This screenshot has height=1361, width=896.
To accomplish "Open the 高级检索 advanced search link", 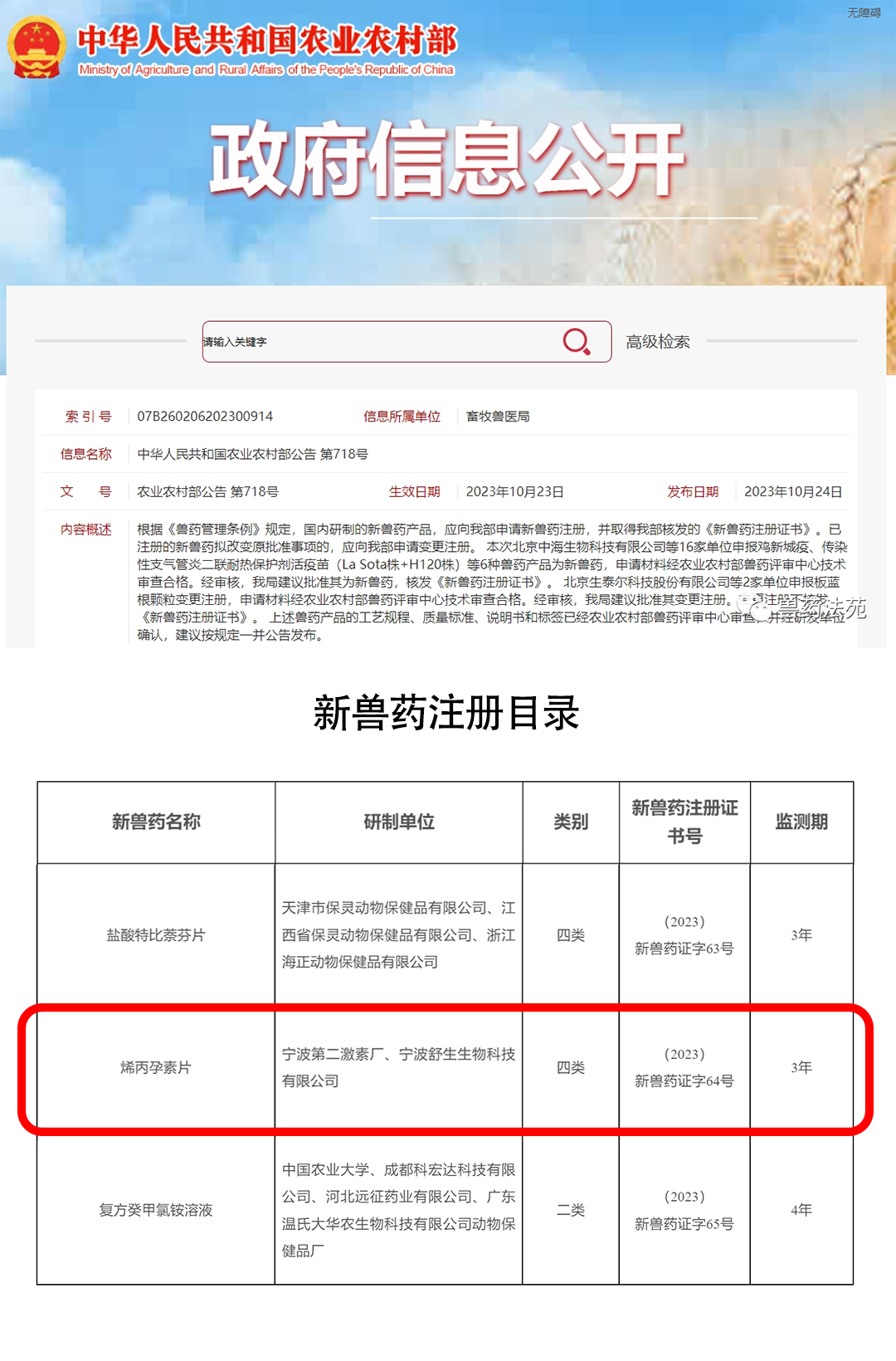I will (x=657, y=342).
